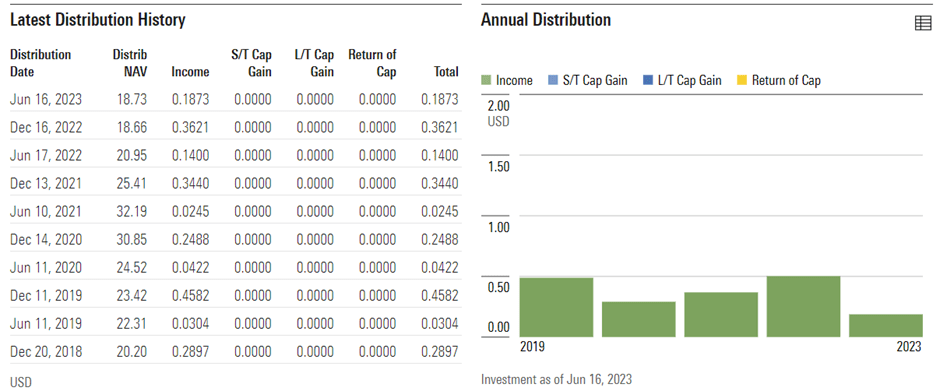
Task: Click the tallest bar for 2022
Action: 803,306
